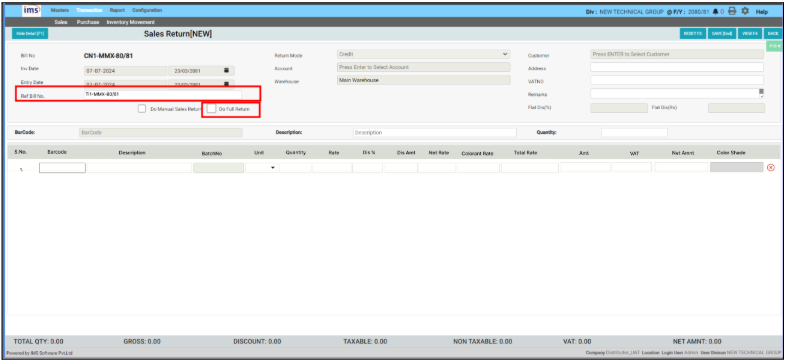Click the VATNO input field
The width and height of the screenshot is (786, 361).
[x=677, y=80]
